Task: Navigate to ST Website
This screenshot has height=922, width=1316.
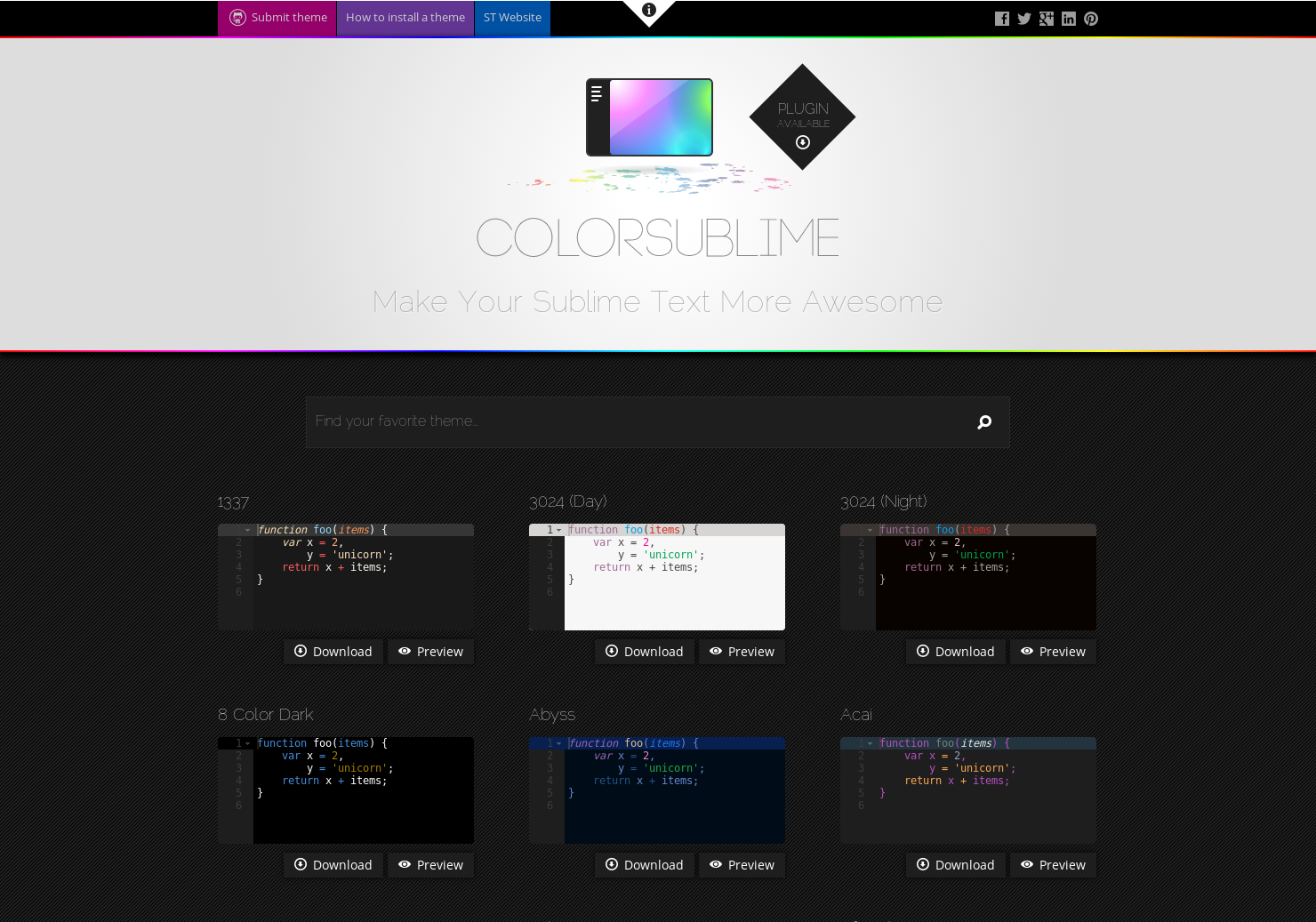Action: pyautogui.click(x=512, y=17)
